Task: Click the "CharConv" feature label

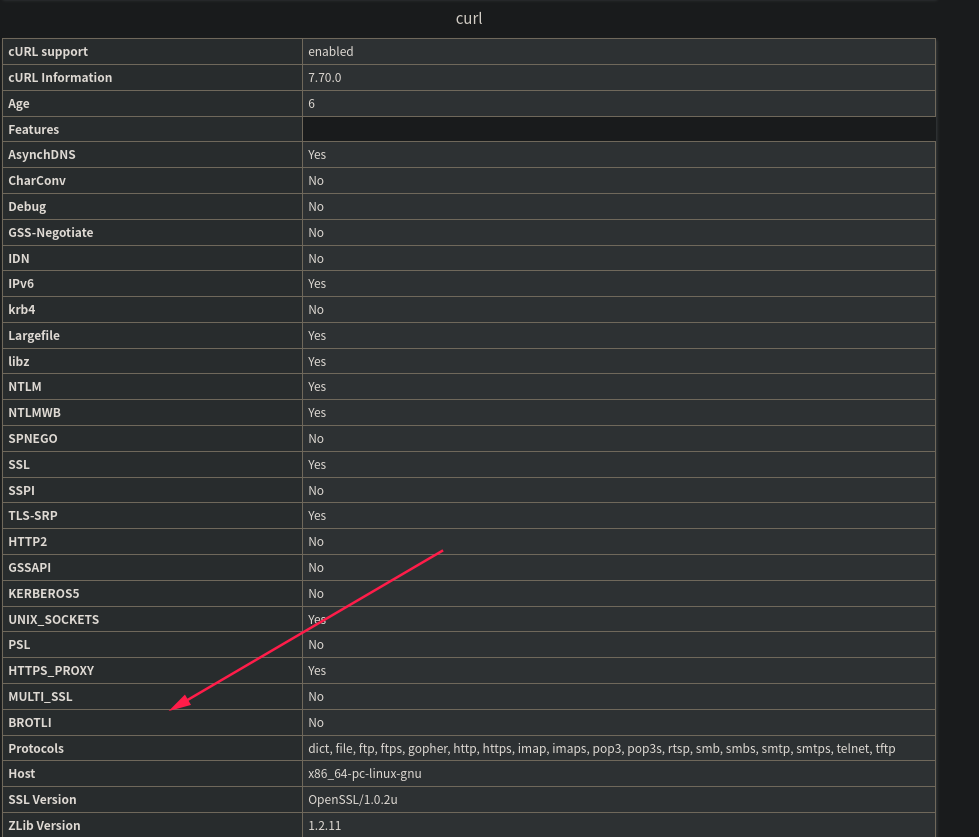Action: (37, 180)
